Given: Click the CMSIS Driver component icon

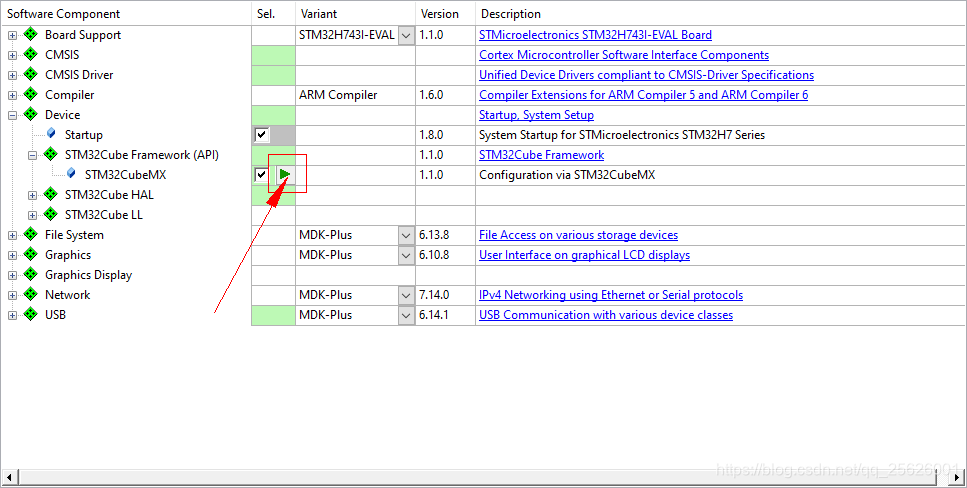Looking at the screenshot, I should [x=31, y=75].
